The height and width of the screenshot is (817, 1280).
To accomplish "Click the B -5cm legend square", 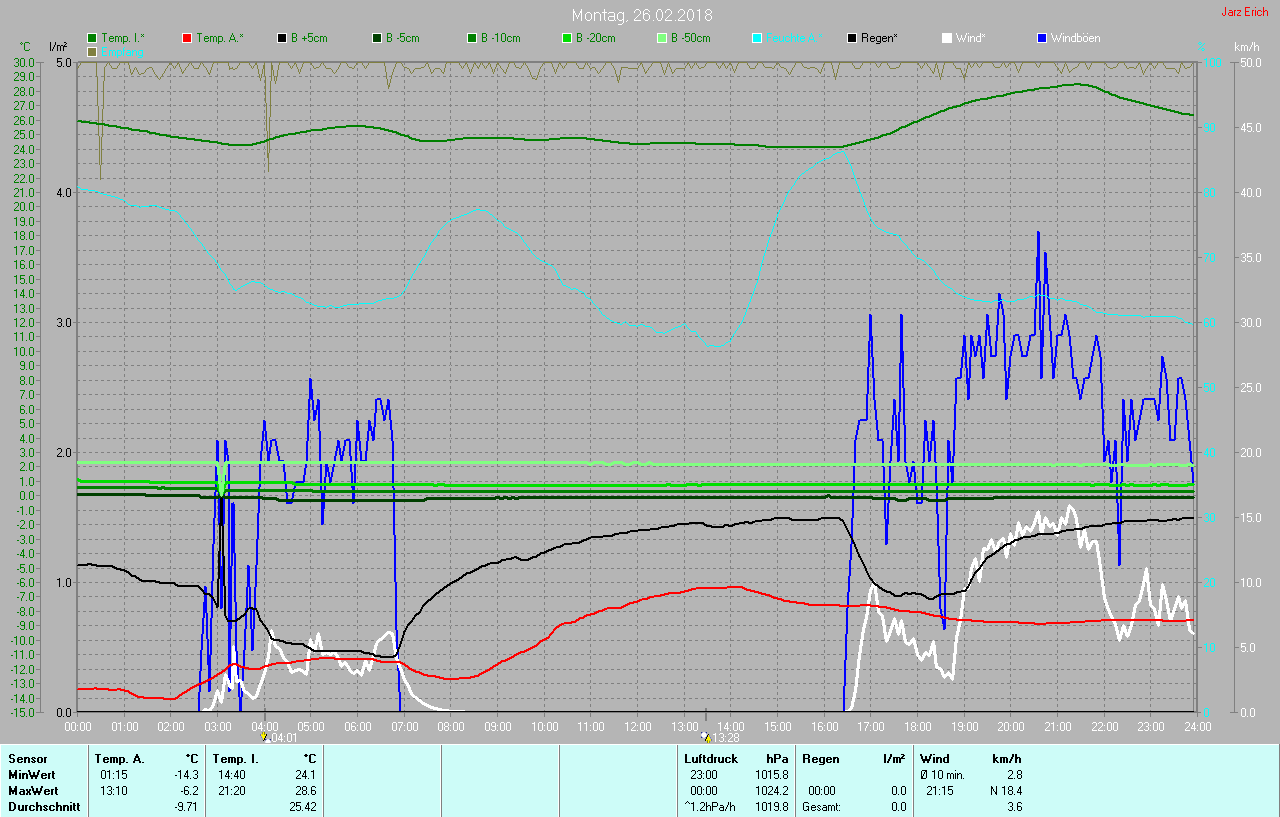I will click(x=377, y=38).
